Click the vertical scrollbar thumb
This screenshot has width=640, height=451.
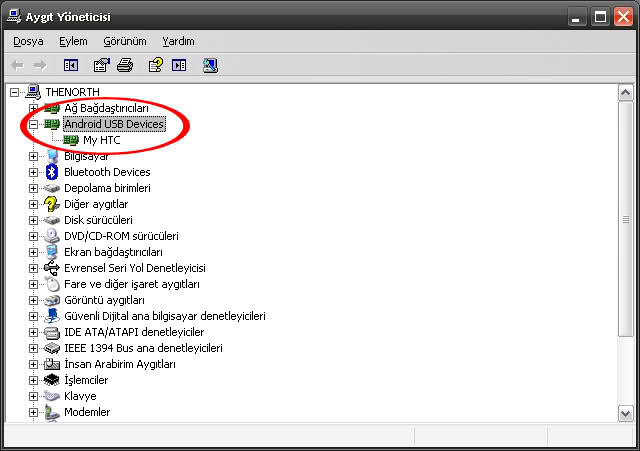point(625,220)
